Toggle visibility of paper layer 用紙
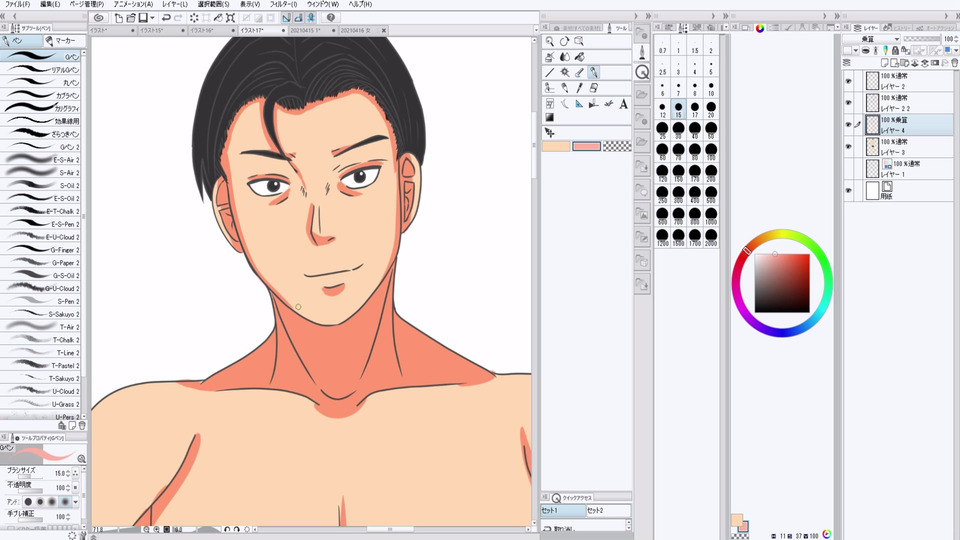Viewport: 960px width, 540px height. coord(849,191)
